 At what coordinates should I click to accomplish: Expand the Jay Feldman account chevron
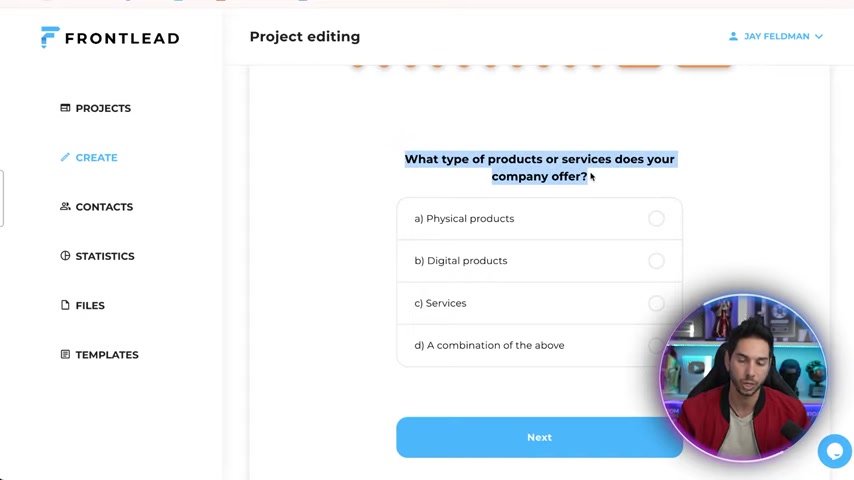[x=819, y=37]
